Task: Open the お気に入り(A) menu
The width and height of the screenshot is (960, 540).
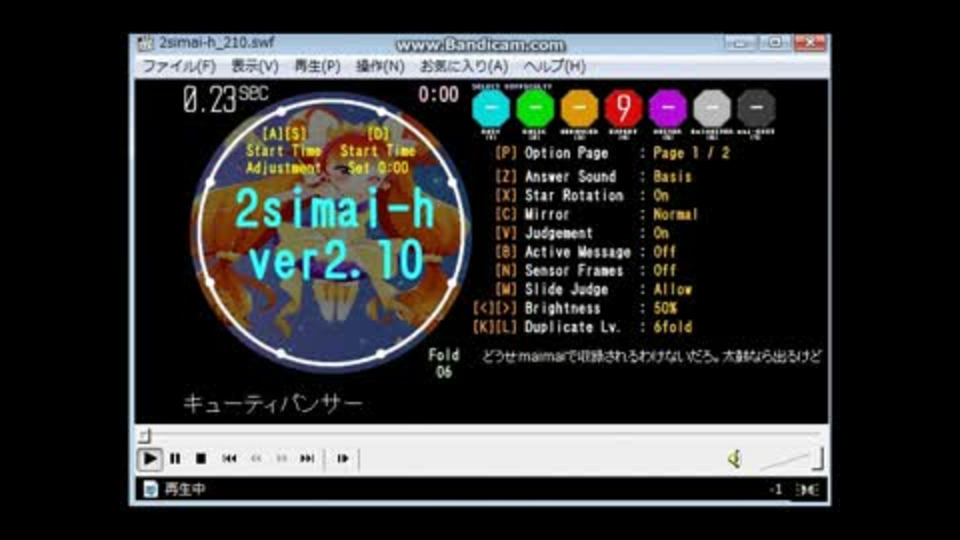Action: coord(464,66)
